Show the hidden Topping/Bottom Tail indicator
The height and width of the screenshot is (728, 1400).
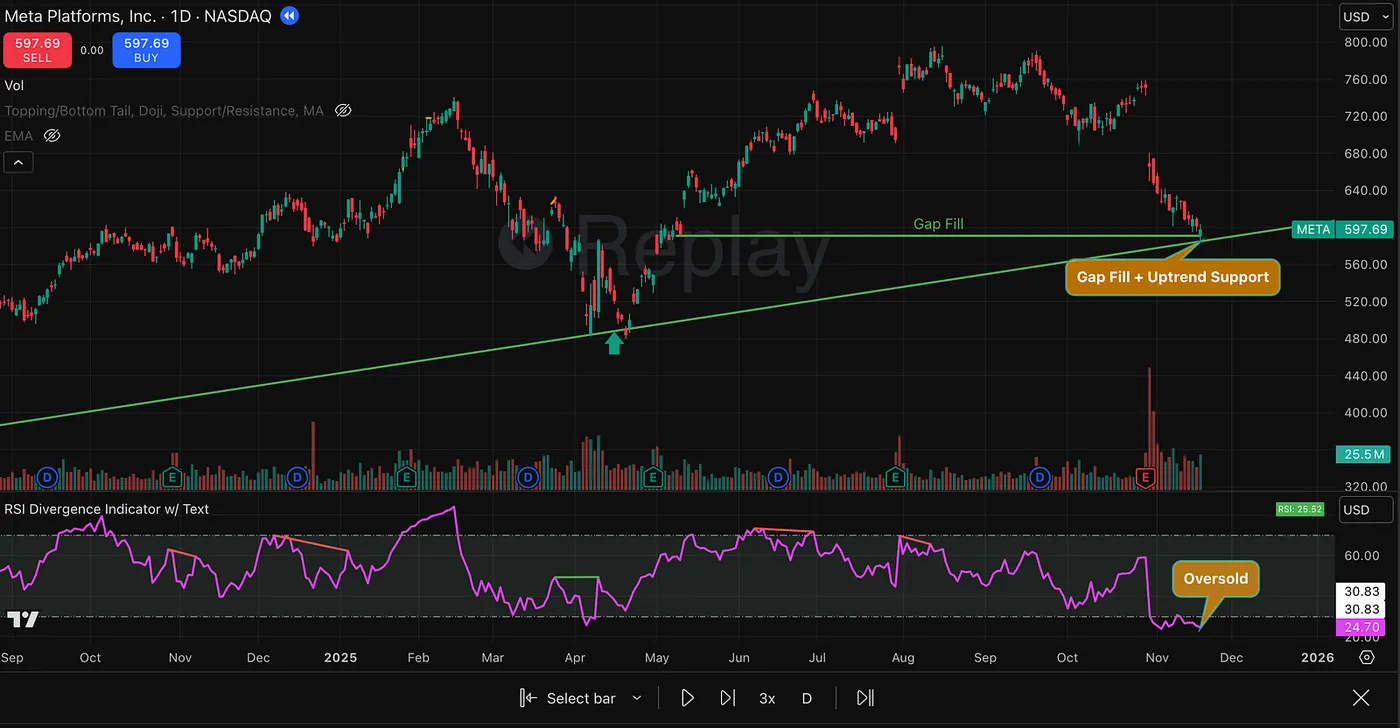(x=343, y=111)
